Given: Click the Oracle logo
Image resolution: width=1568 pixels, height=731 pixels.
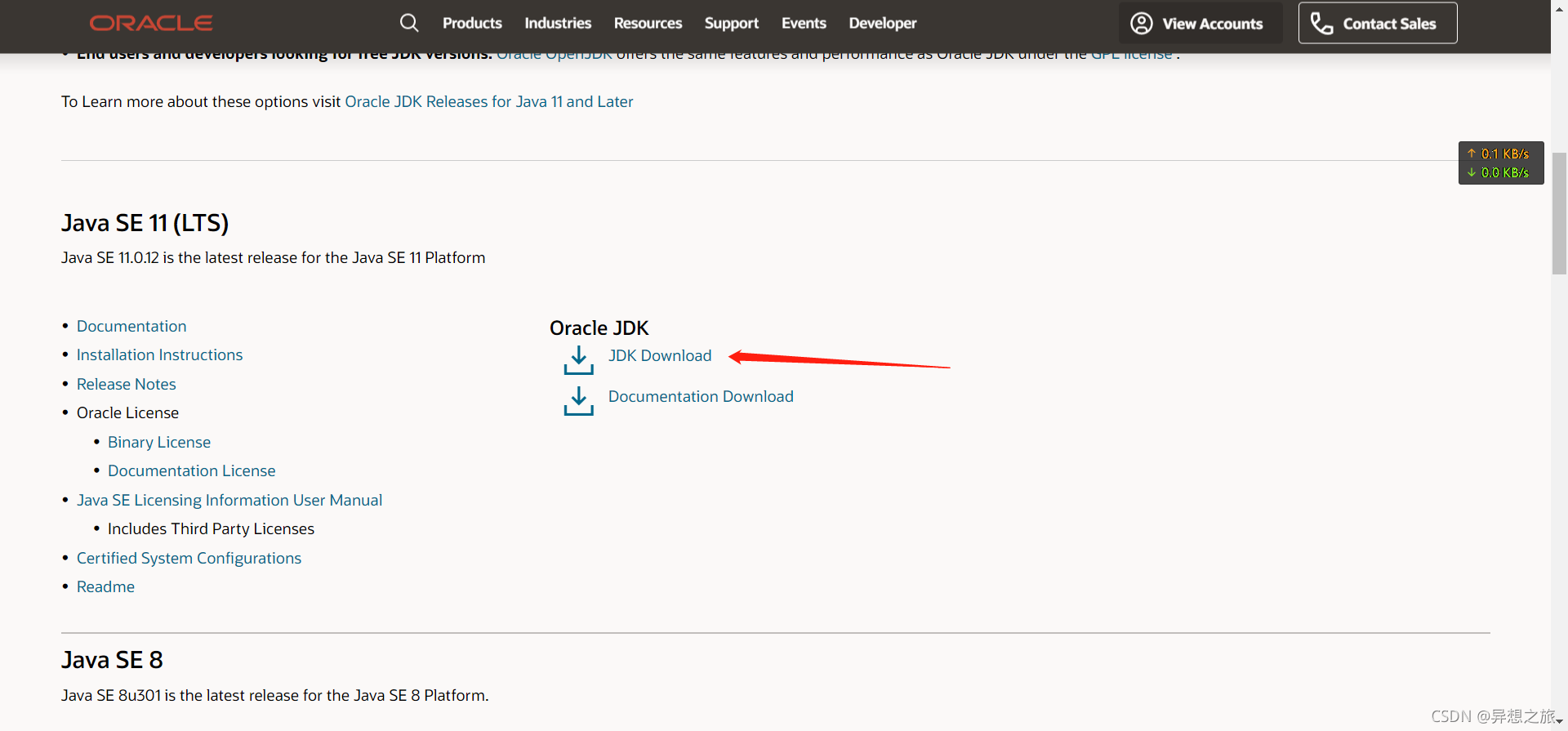Looking at the screenshot, I should coord(151,23).
